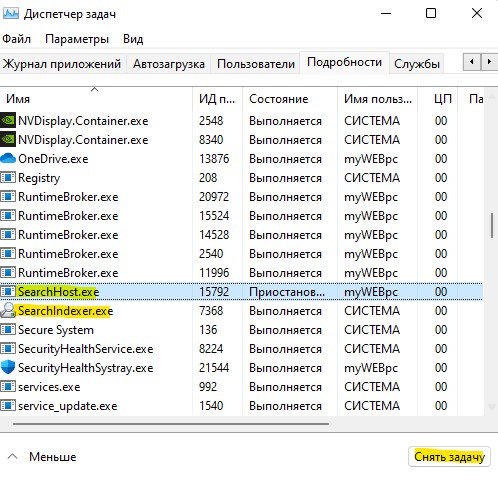Open the Файл menu
Image resolution: width=498 pixels, height=479 pixels.
[x=16, y=39]
